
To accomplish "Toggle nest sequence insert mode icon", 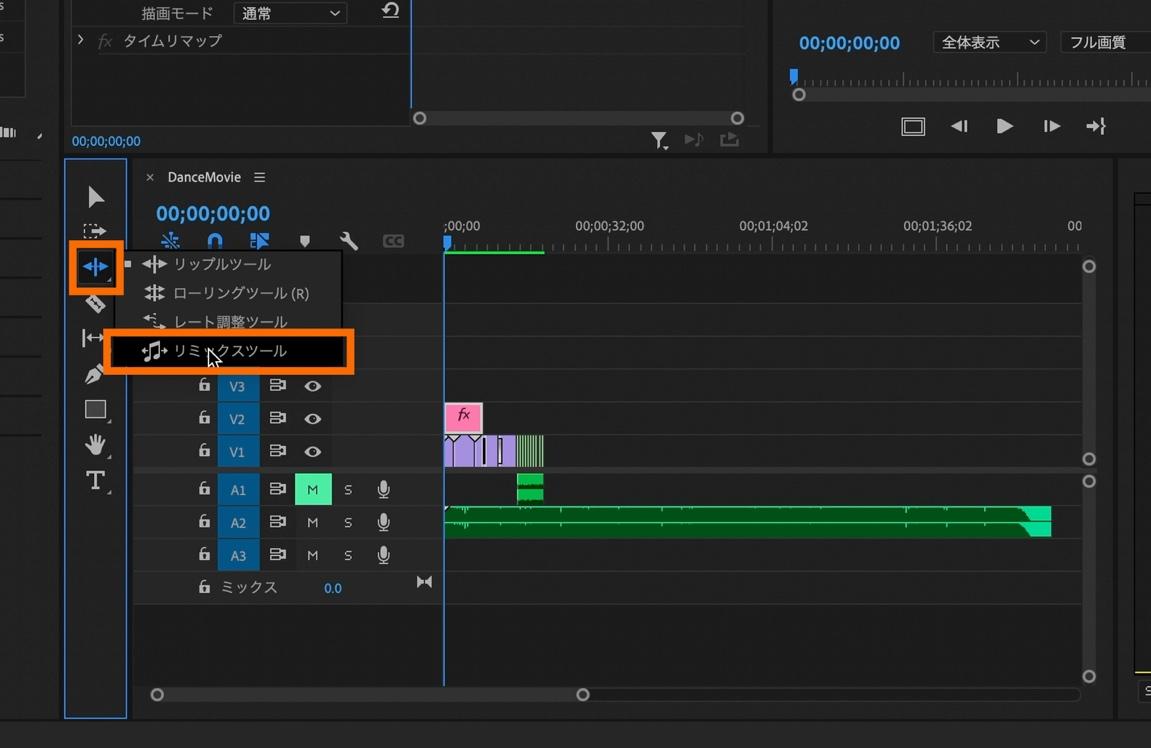I will tap(170, 241).
